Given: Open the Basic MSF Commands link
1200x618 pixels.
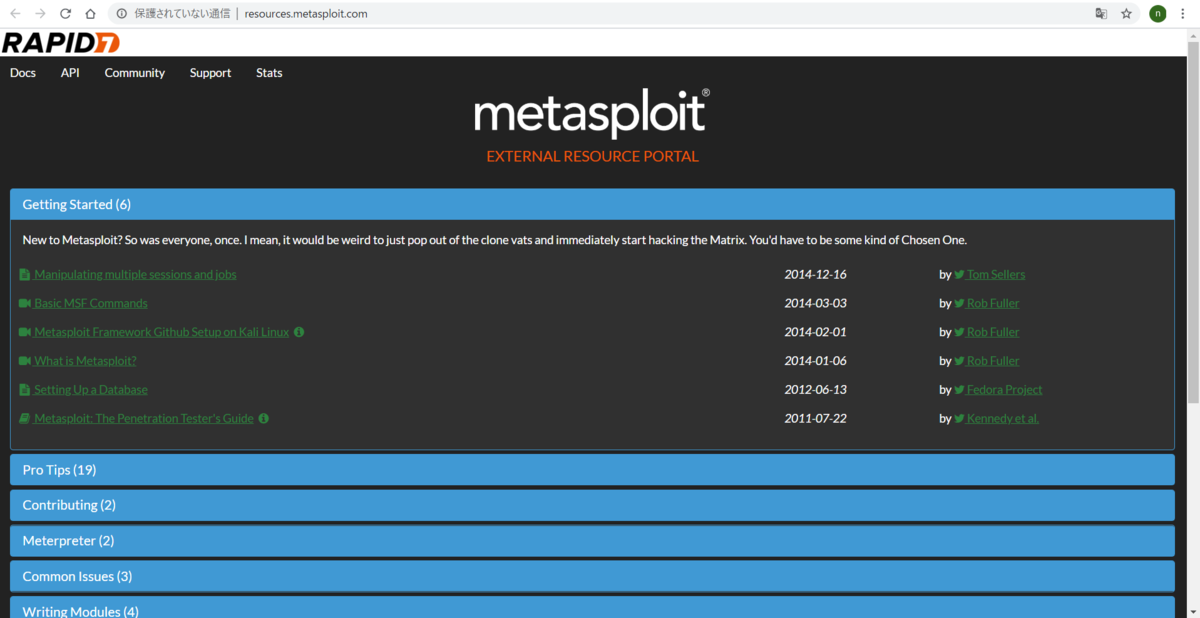Looking at the screenshot, I should click(91, 303).
